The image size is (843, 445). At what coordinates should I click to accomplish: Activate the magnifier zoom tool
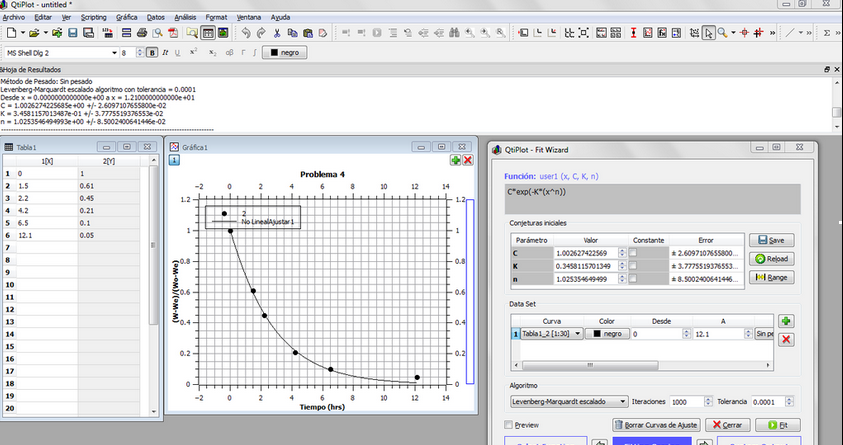[723, 33]
